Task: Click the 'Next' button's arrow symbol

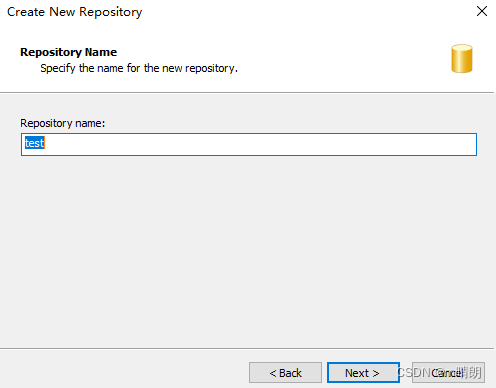Action: tap(376, 373)
